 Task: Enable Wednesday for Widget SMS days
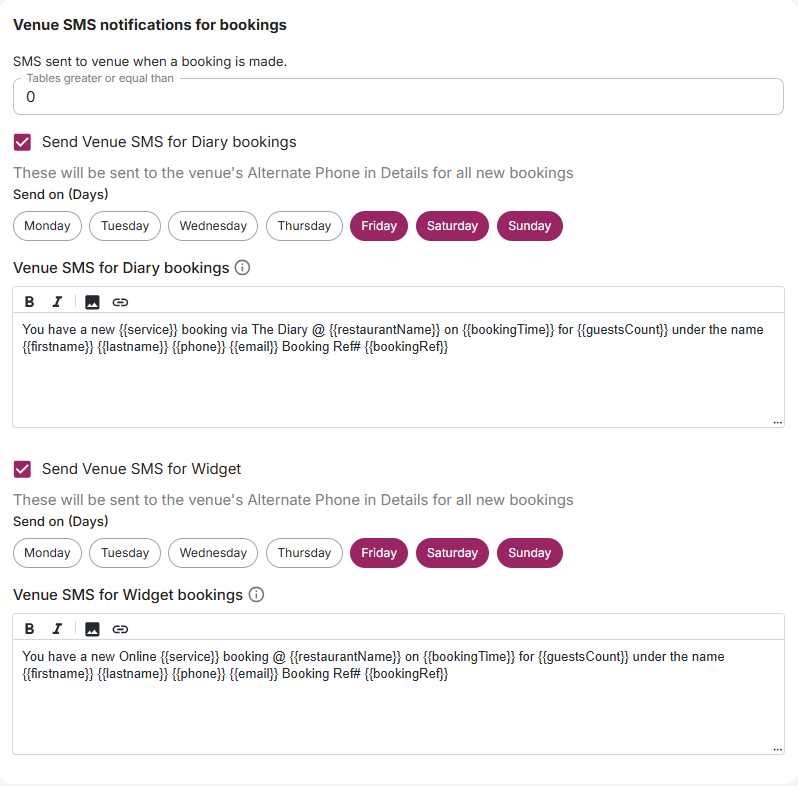213,553
